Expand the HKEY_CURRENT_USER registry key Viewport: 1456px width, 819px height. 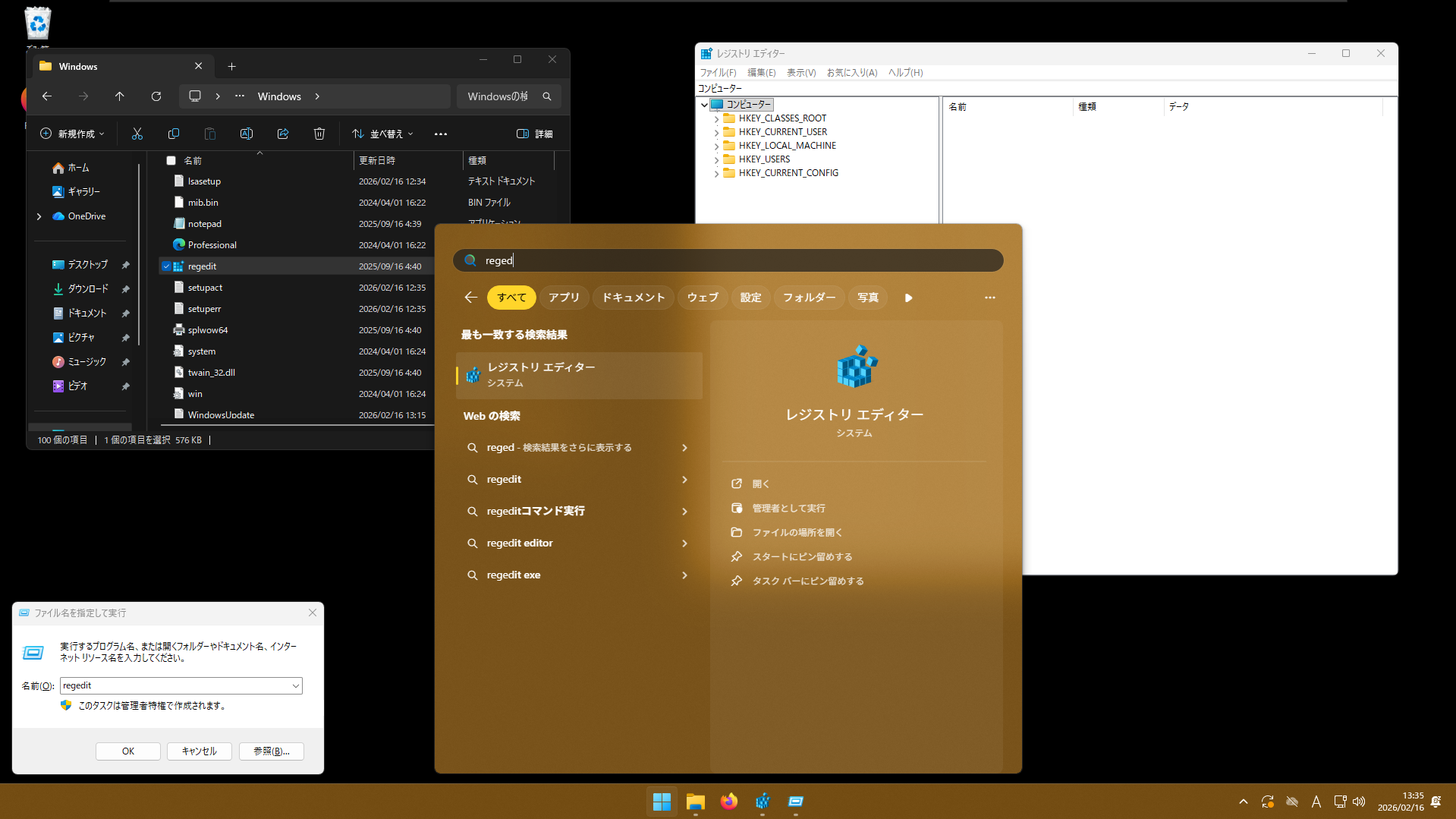click(x=716, y=132)
